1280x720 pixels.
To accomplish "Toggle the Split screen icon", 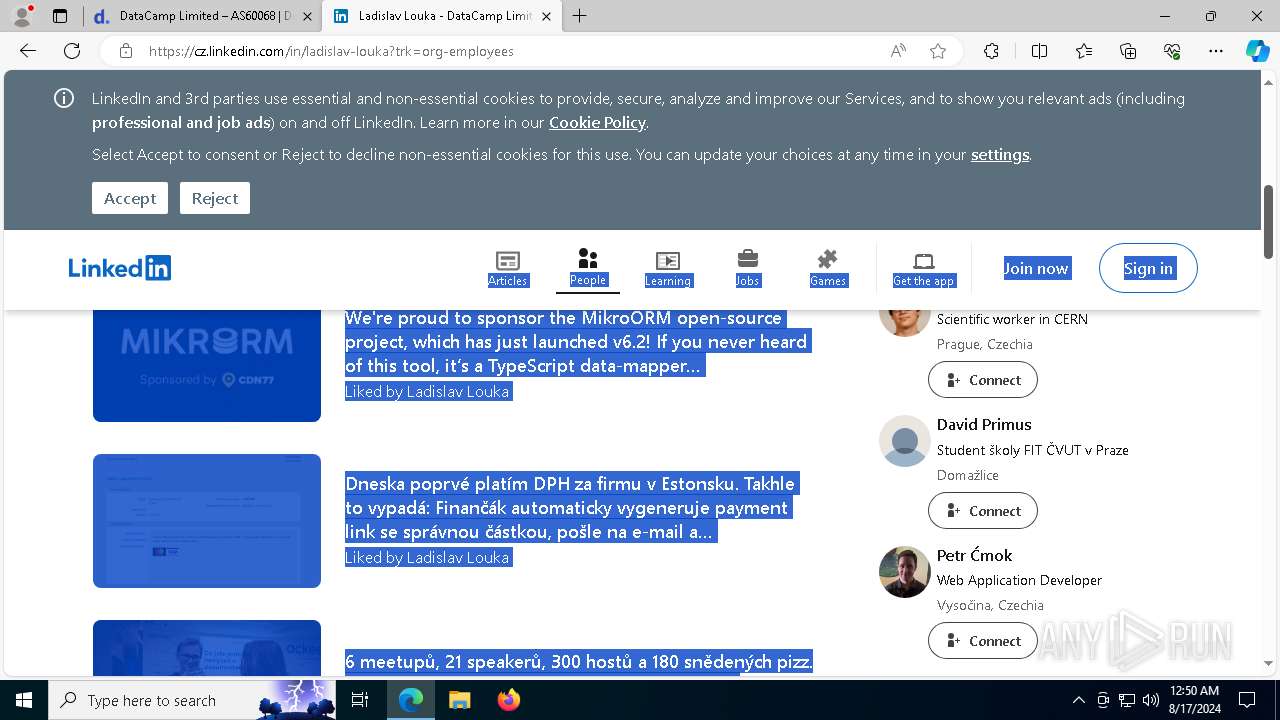I will (1039, 51).
